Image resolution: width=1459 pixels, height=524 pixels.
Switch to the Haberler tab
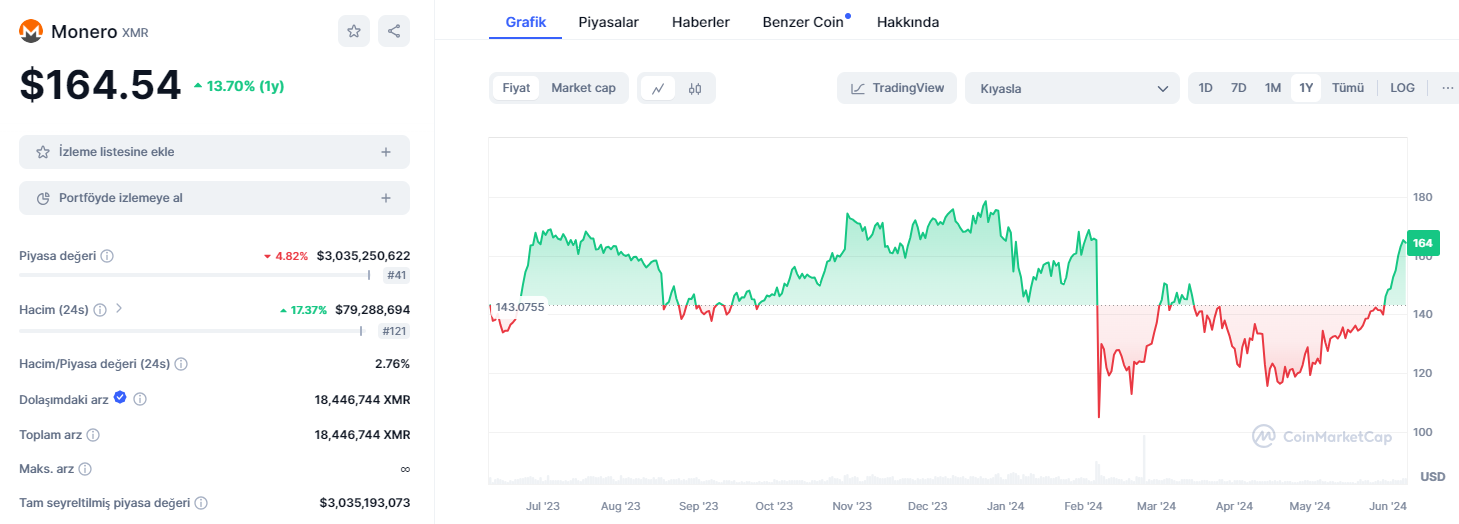701,21
